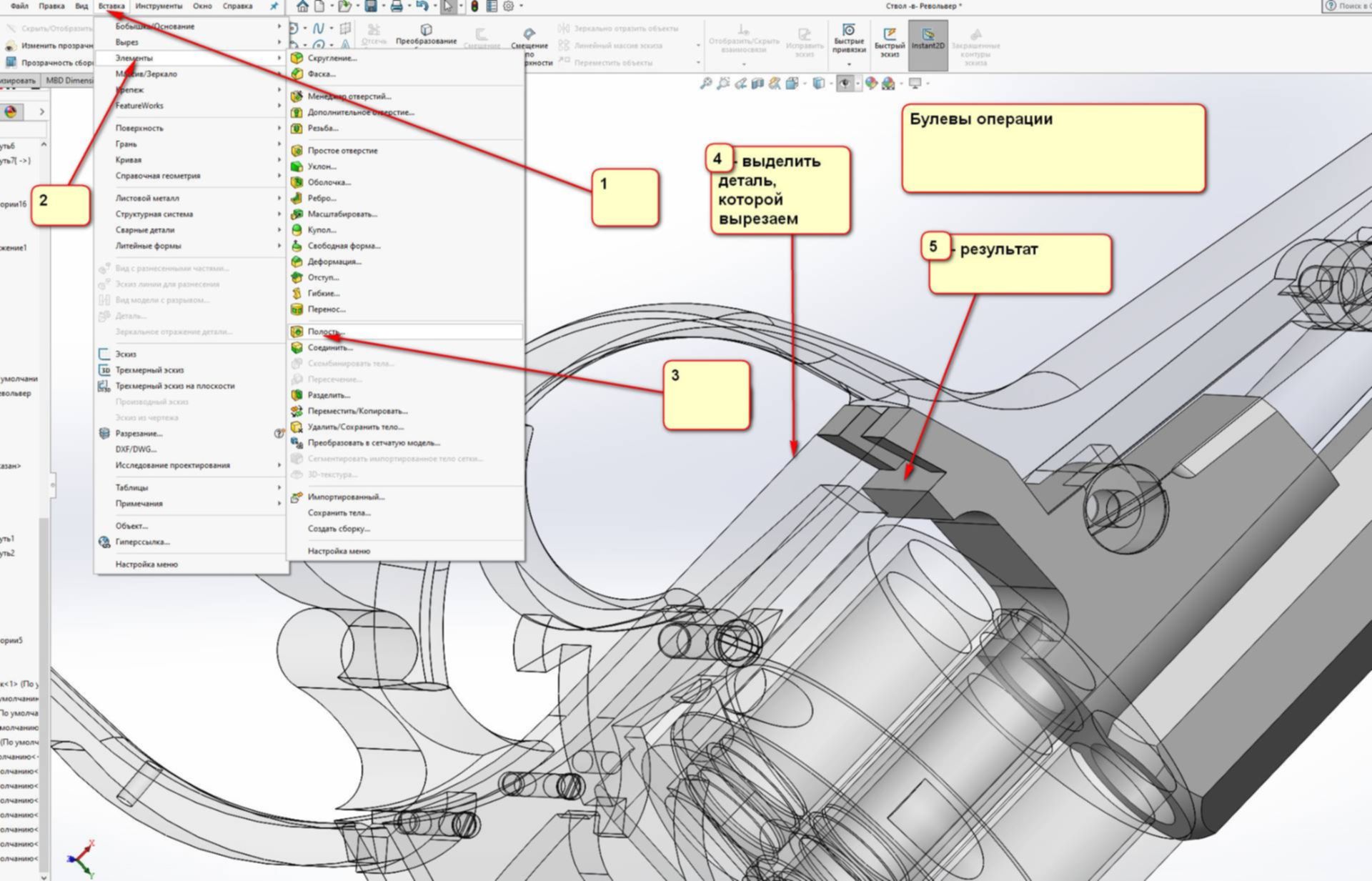Expand Поверхность submenu
Screen dimensions: 1372x881
192,128
